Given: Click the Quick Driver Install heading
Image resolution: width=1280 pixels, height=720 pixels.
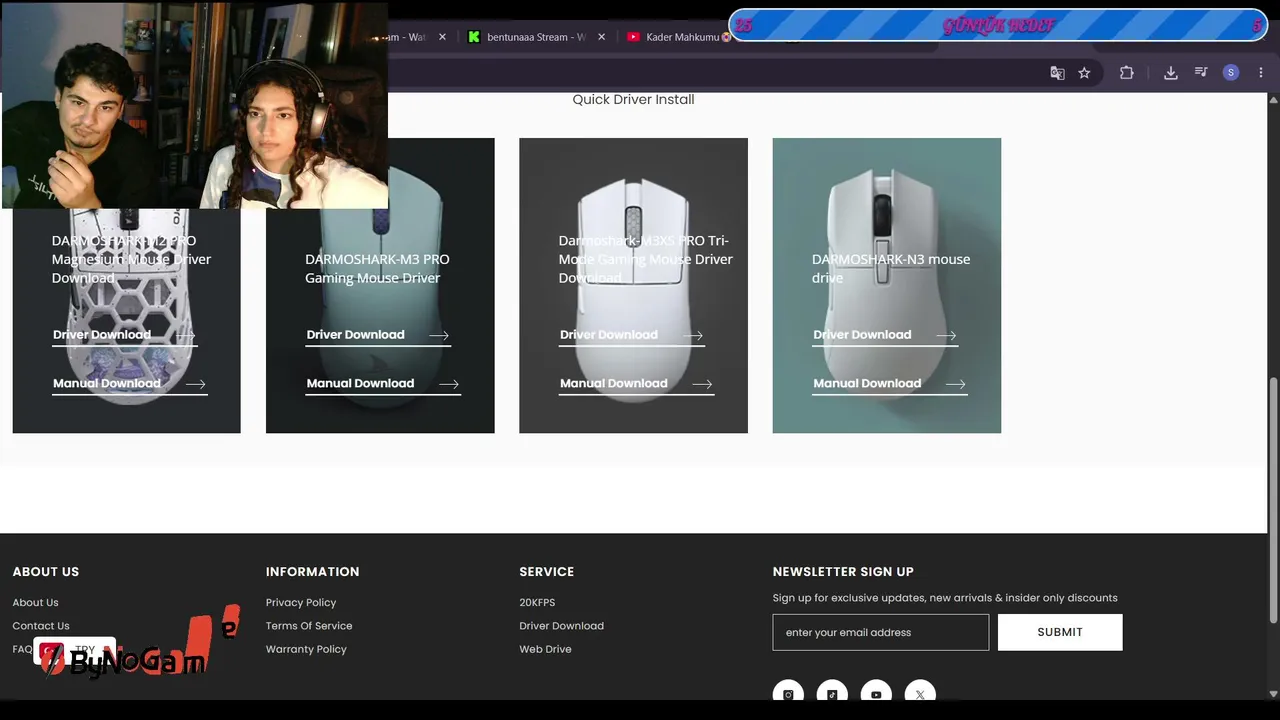Looking at the screenshot, I should click(633, 99).
